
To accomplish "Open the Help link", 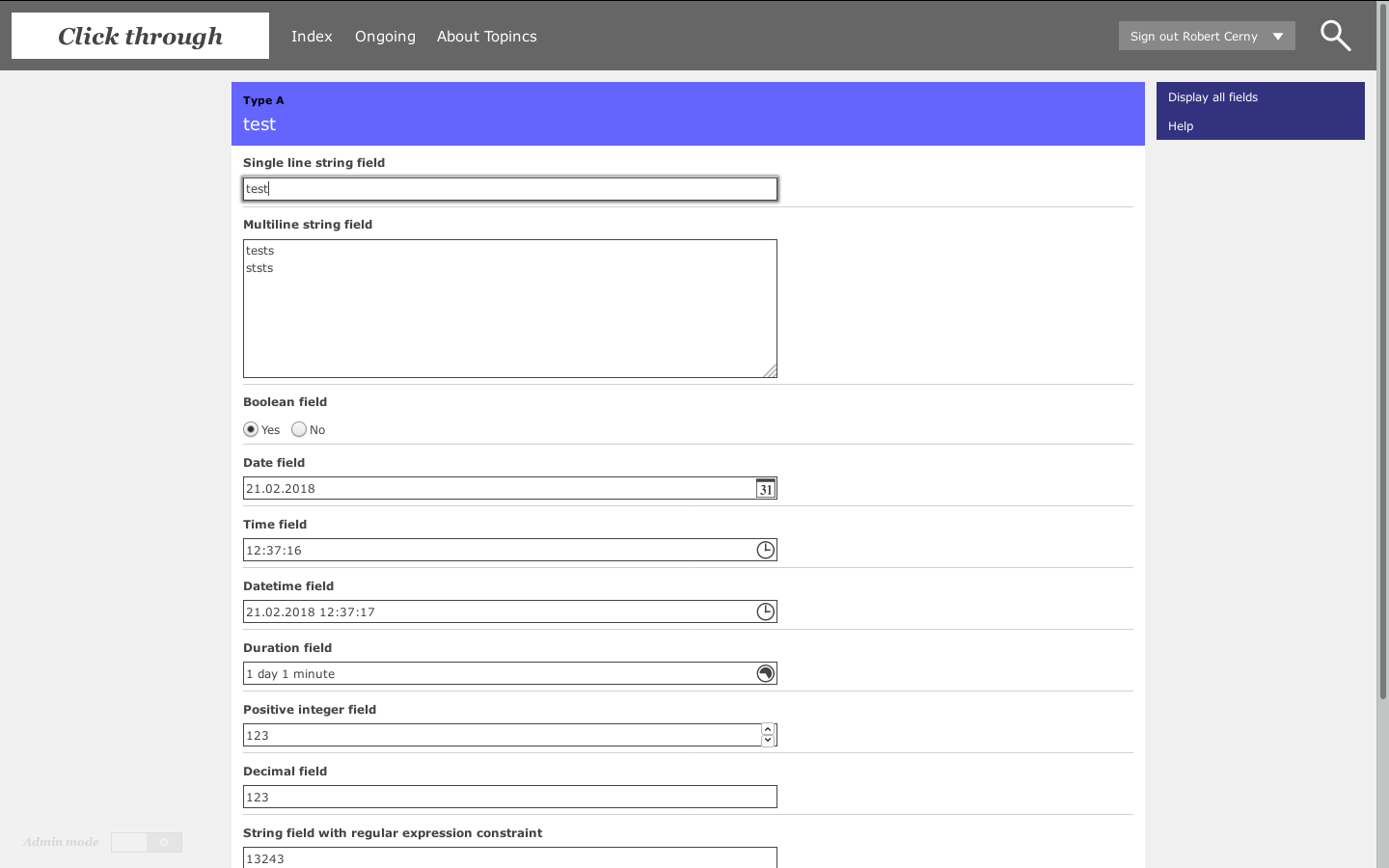I will click(x=1181, y=126).
